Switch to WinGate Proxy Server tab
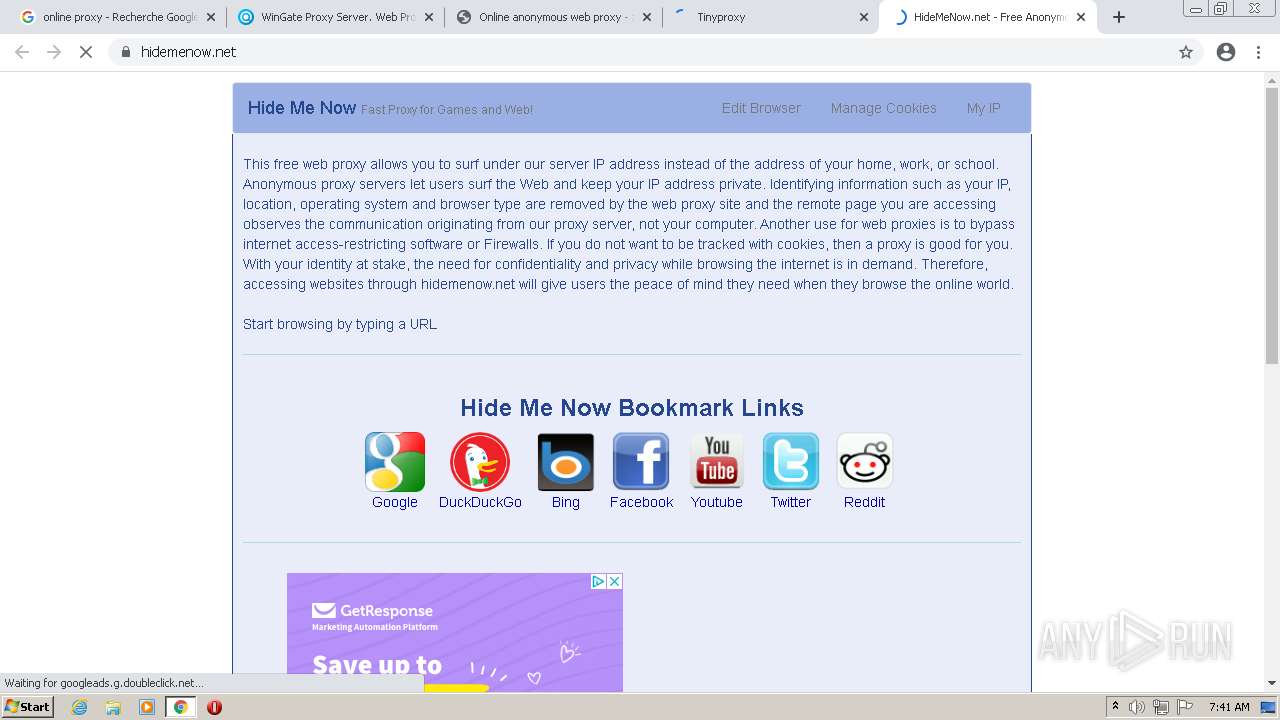The height and width of the screenshot is (720, 1280). (x=337, y=17)
